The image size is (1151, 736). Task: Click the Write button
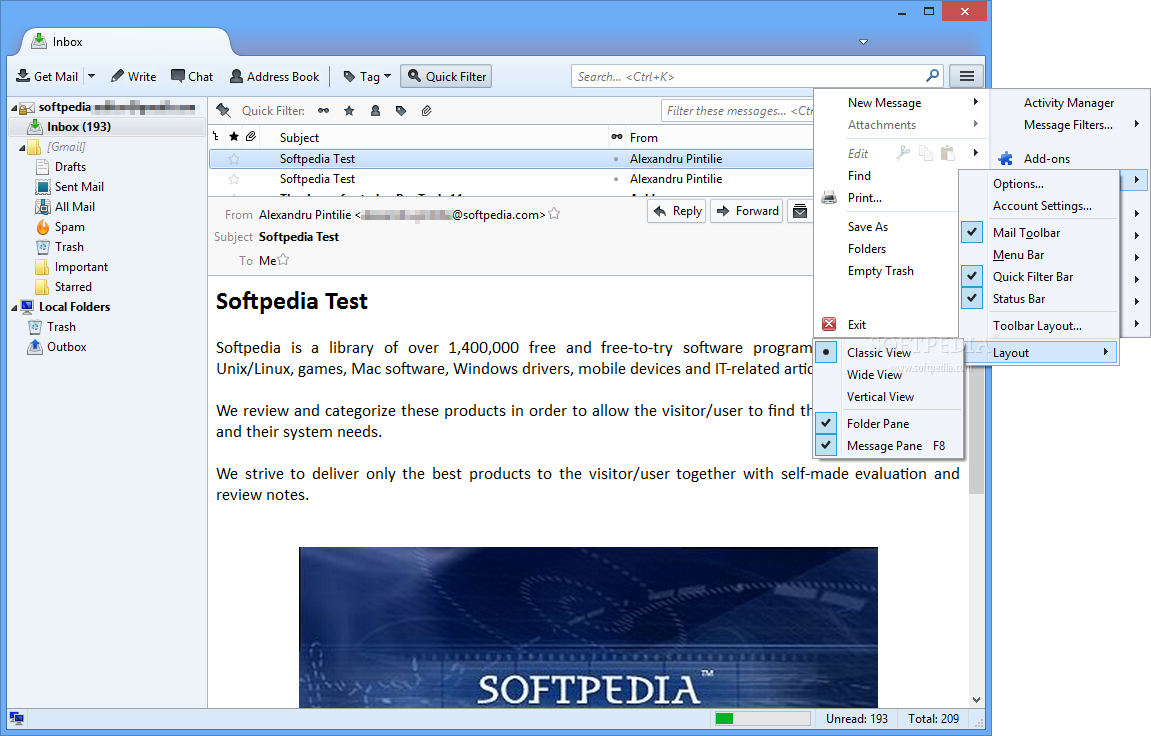pos(133,76)
